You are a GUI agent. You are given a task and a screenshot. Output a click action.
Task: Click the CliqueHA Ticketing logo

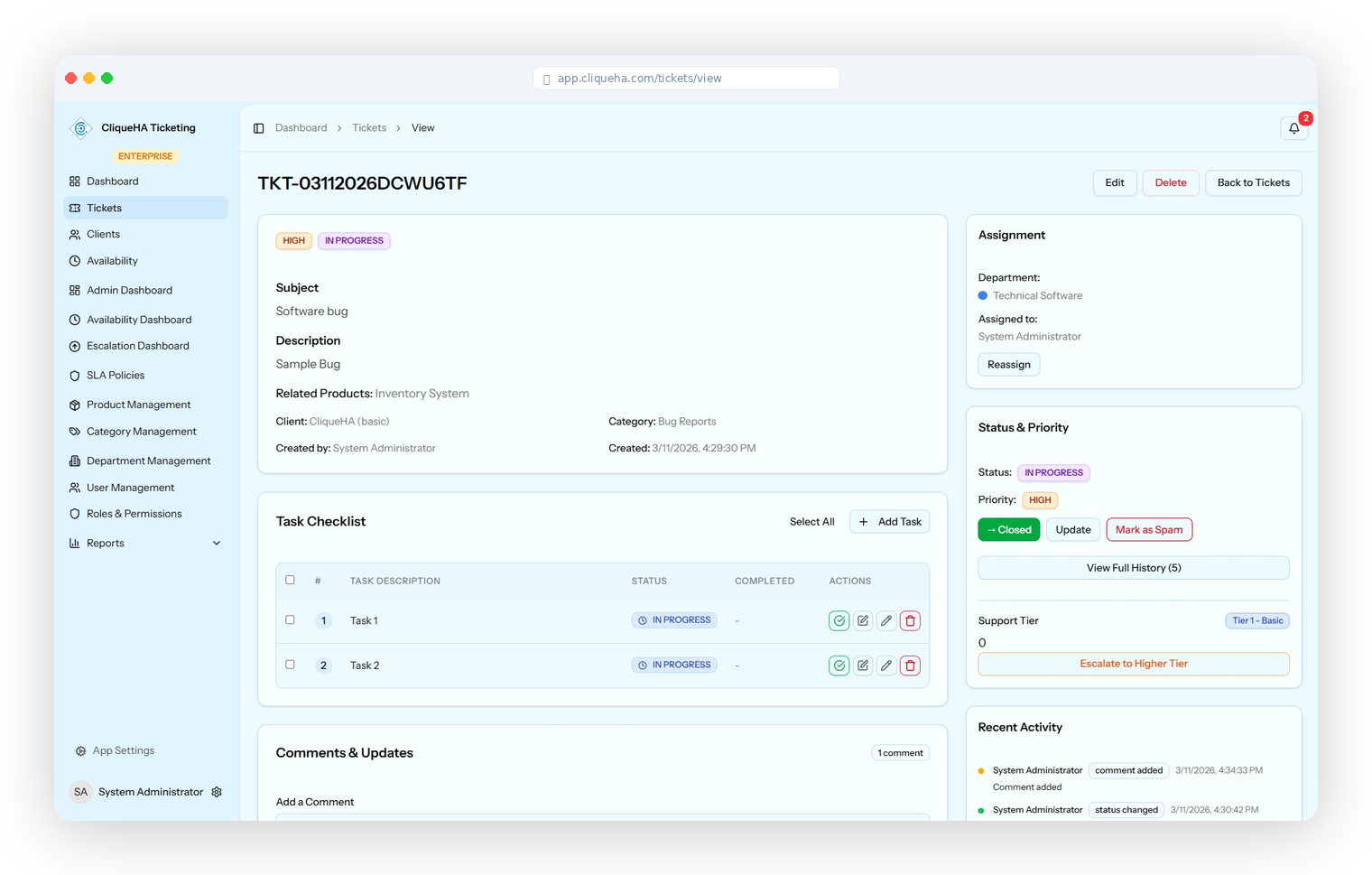81,128
